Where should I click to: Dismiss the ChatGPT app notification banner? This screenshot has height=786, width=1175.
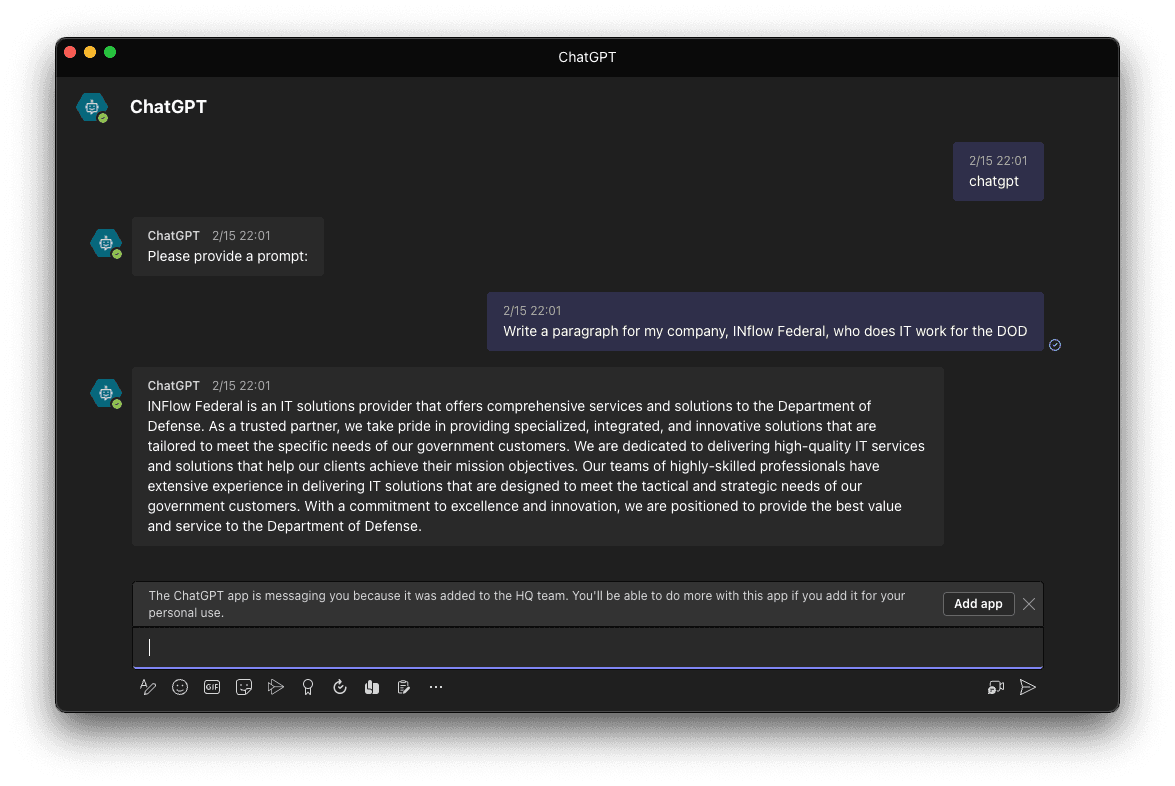tap(1029, 604)
